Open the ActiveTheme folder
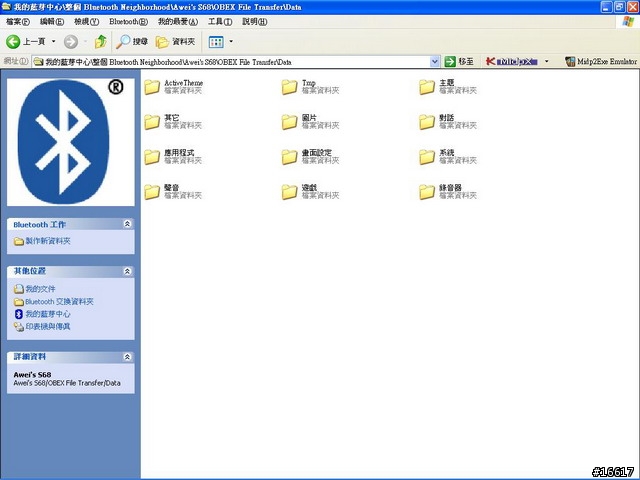 click(173, 87)
